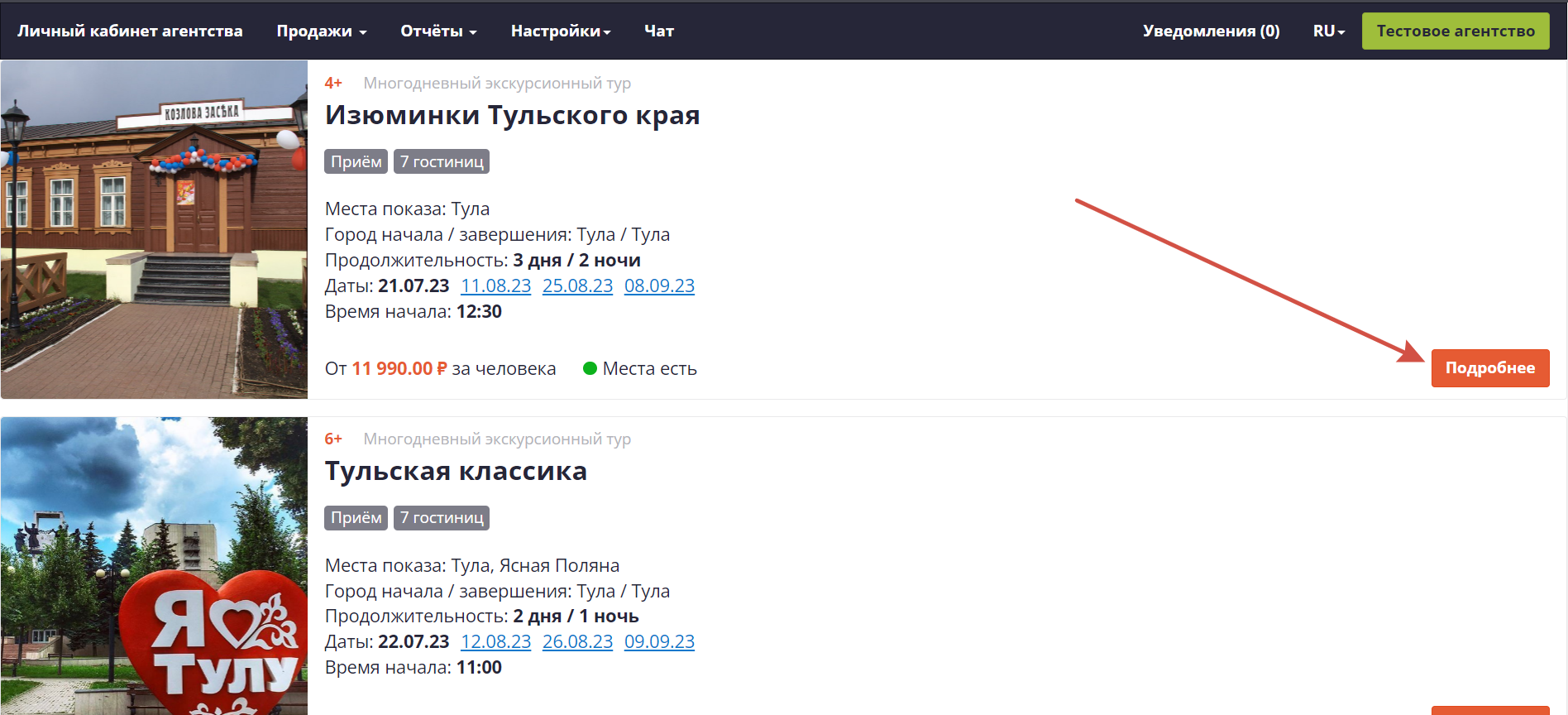Click the 4+ age rating label
Viewport: 1568px width, 715px height.
pyautogui.click(x=333, y=83)
